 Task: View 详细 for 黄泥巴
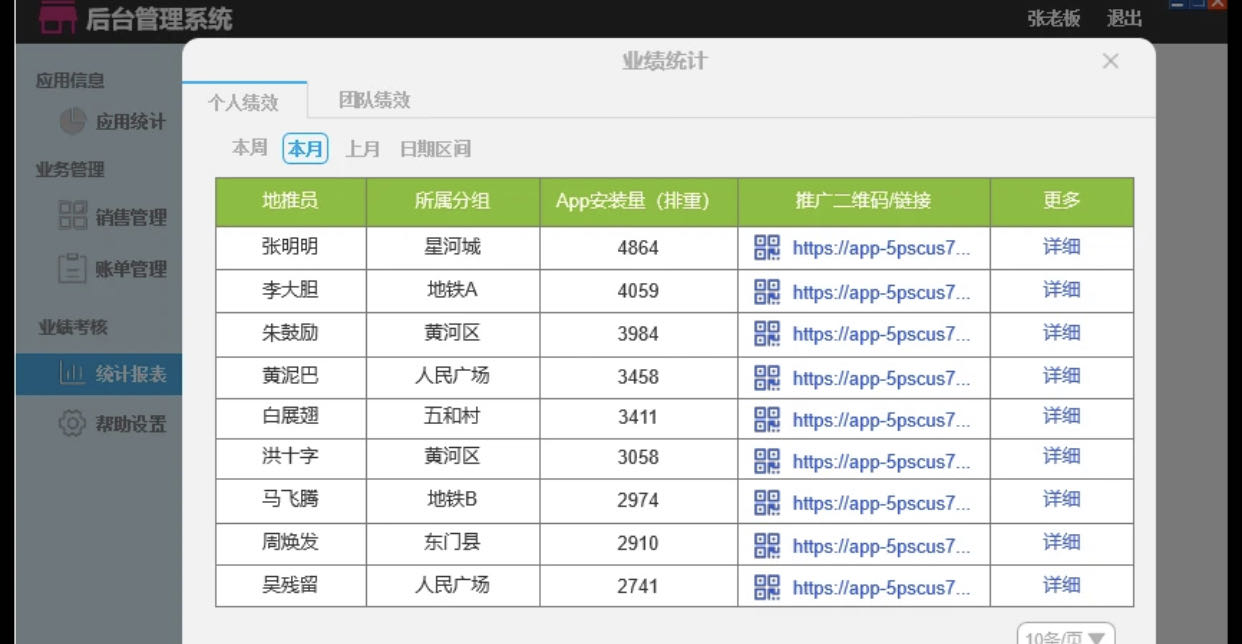pos(1062,376)
